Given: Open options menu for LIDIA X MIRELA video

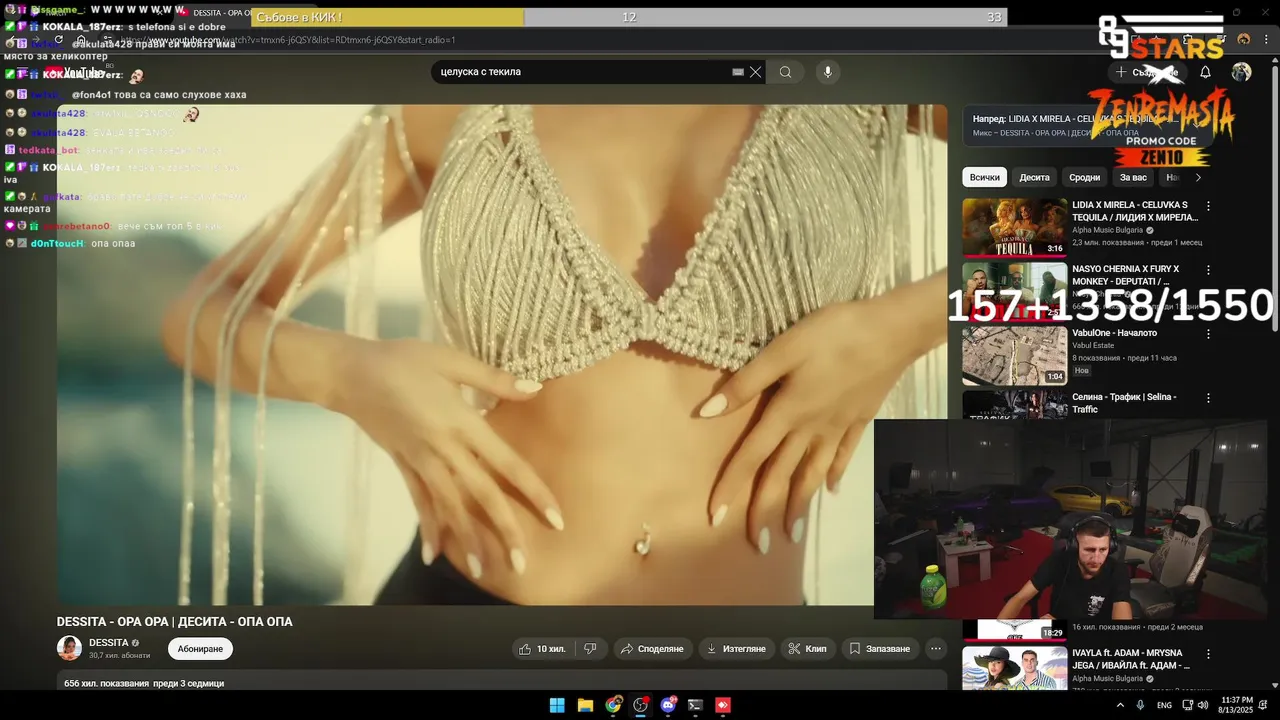Looking at the screenshot, I should pyautogui.click(x=1208, y=206).
